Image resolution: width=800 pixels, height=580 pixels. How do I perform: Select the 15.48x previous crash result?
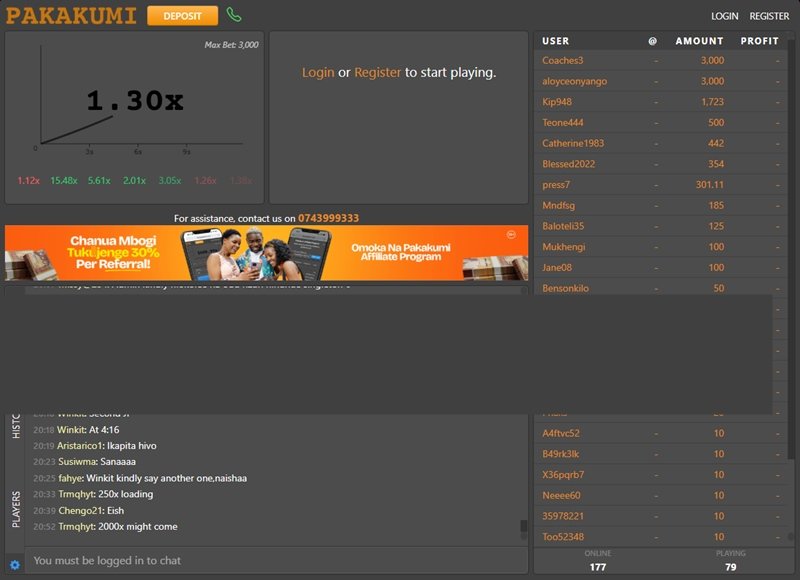tap(64, 181)
